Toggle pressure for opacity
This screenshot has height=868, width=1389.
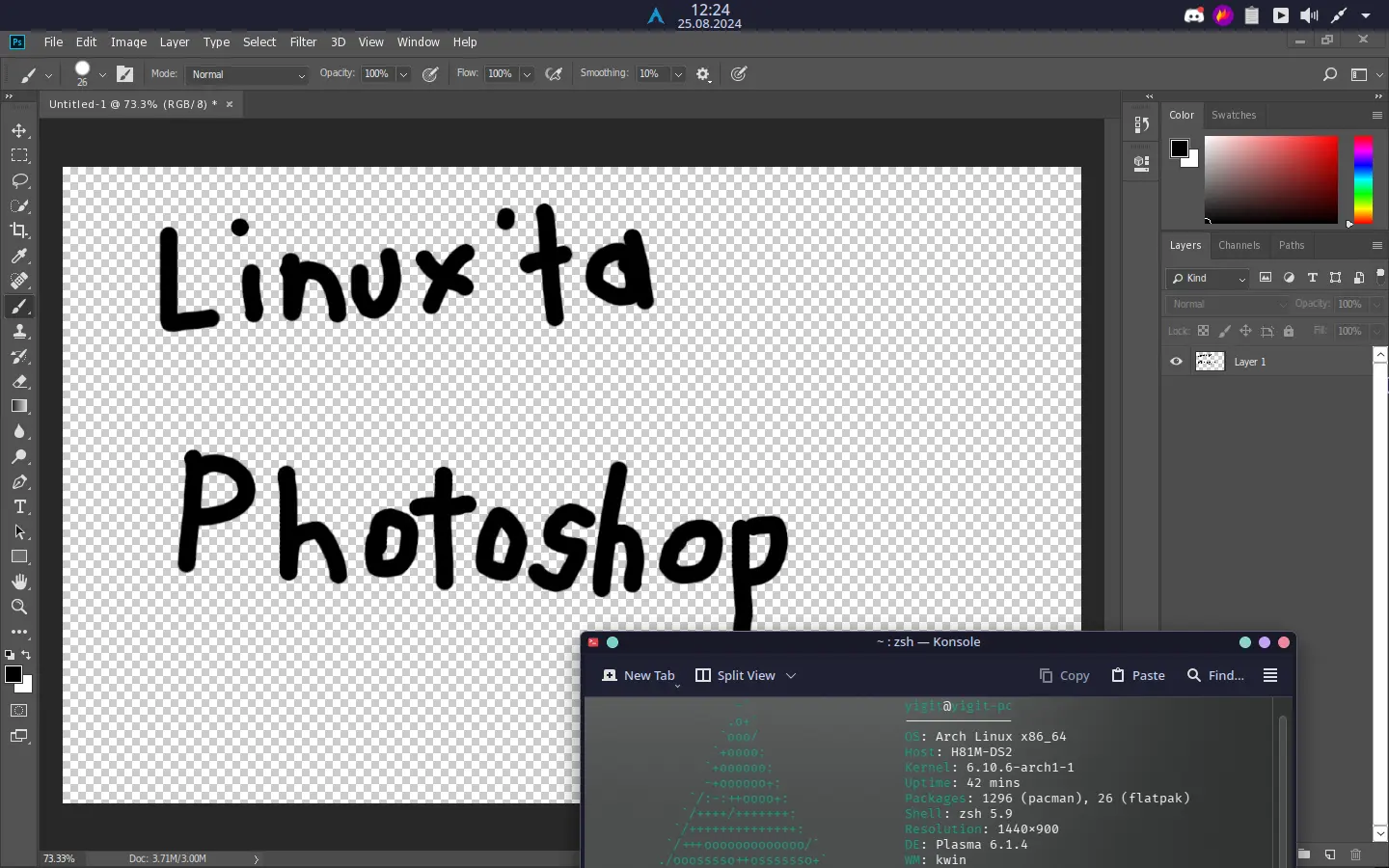tap(431, 74)
